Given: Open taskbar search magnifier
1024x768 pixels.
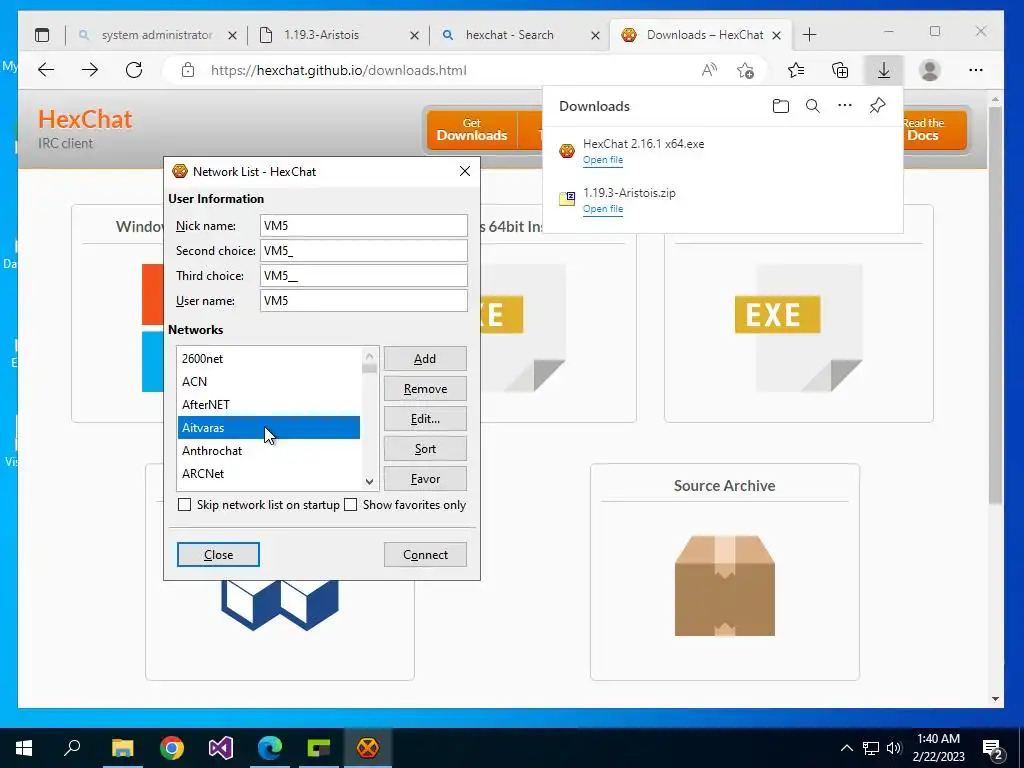Looking at the screenshot, I should tap(72, 748).
